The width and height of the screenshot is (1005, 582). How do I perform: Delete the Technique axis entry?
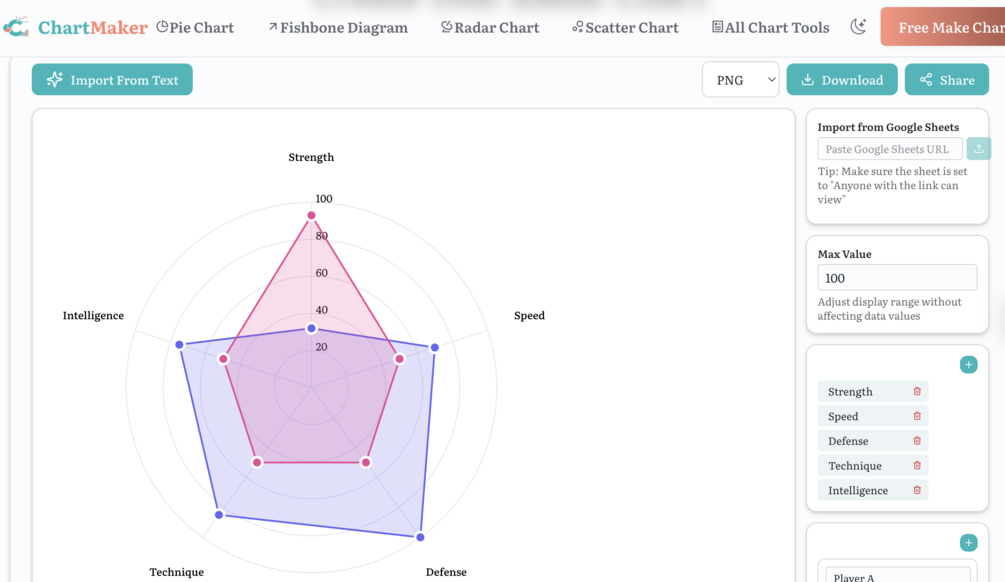pos(917,465)
